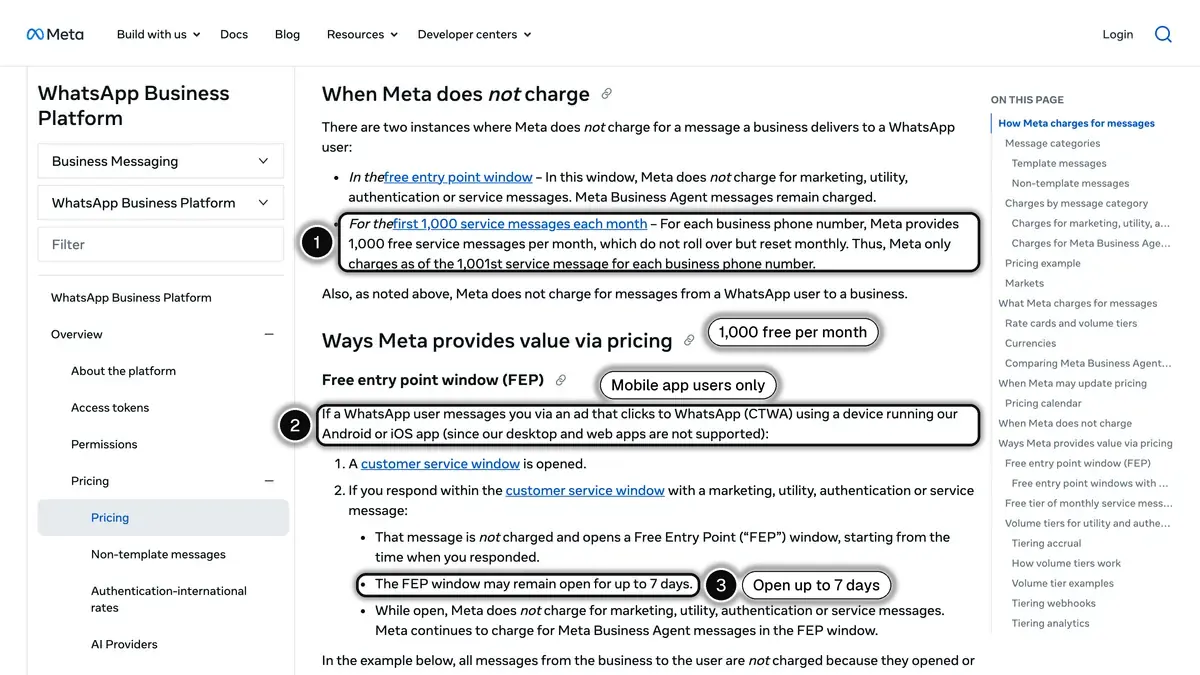
Task: Open the Meta logo home link
Action: [x=55, y=34]
